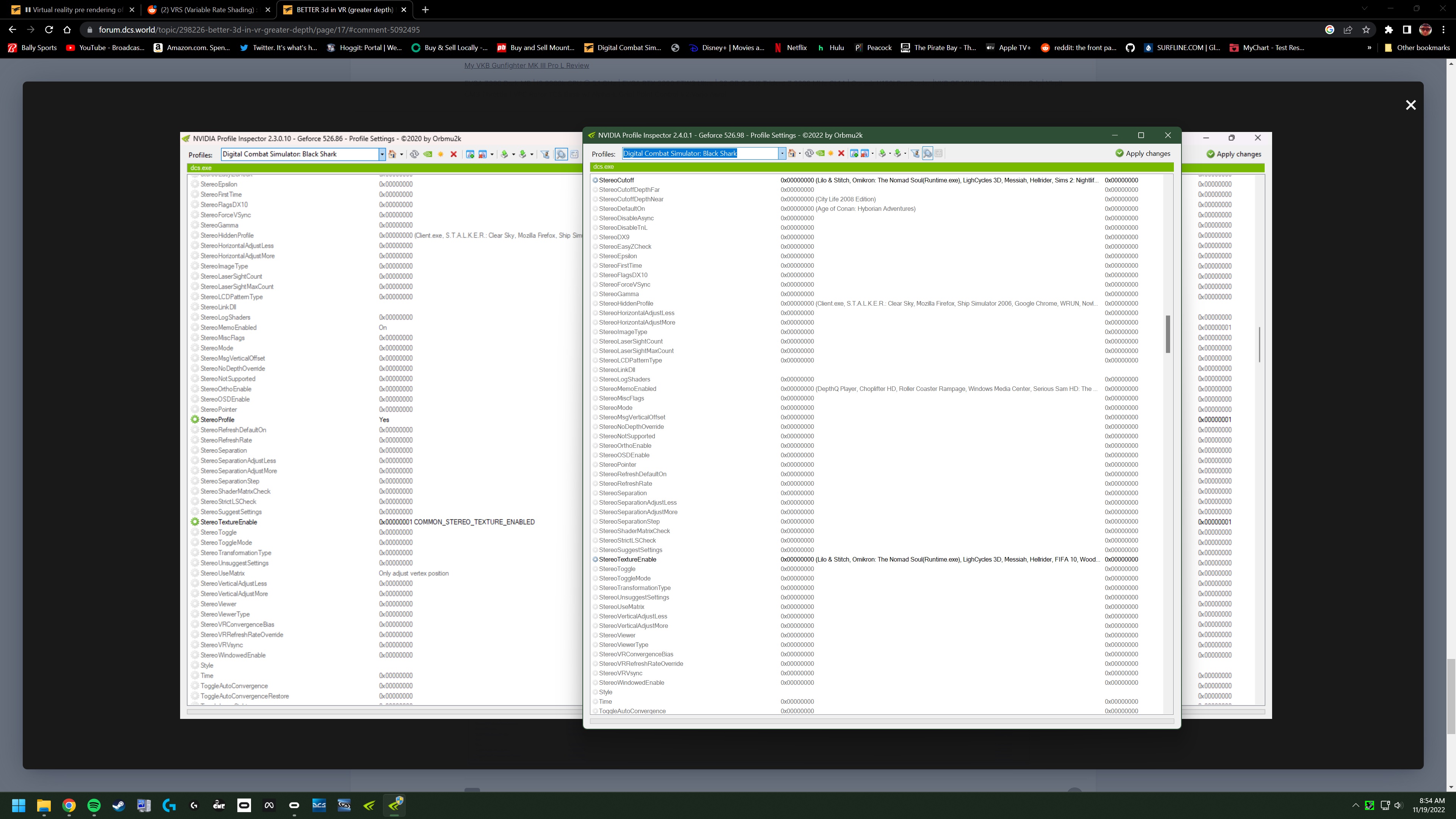The image size is (1456, 819).
Task: Open the My VKB Gunfighter MK III review link
Action: [x=526, y=66]
